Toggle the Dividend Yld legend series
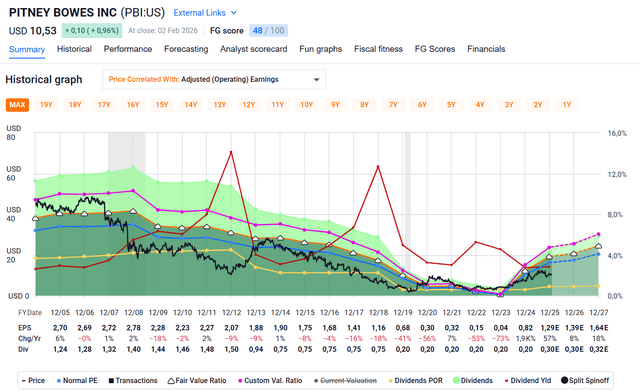The height and width of the screenshot is (392, 640). pyautogui.click(x=528, y=381)
